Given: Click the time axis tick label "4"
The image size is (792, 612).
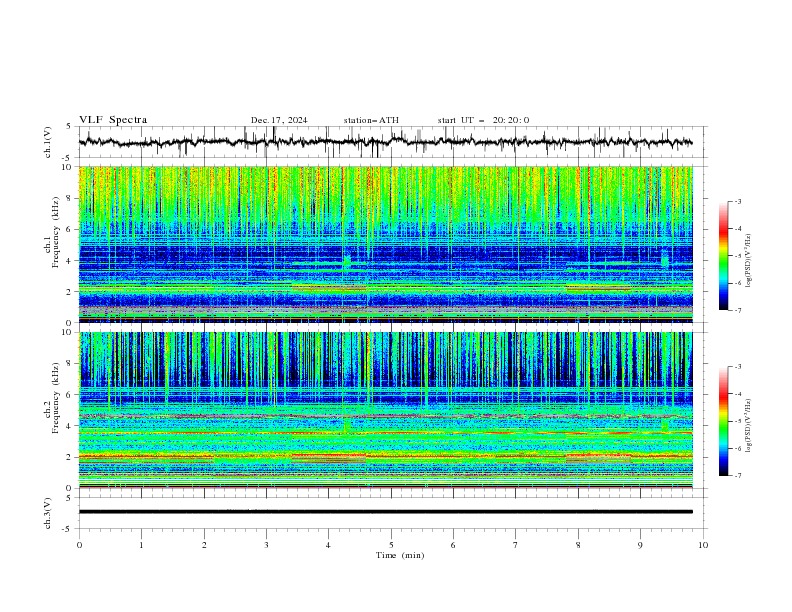Looking at the screenshot, I should click(328, 545).
